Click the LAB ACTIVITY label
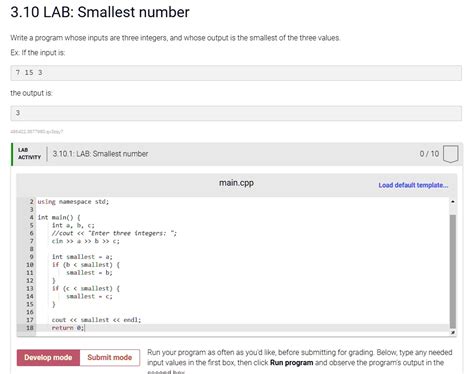 (29, 154)
